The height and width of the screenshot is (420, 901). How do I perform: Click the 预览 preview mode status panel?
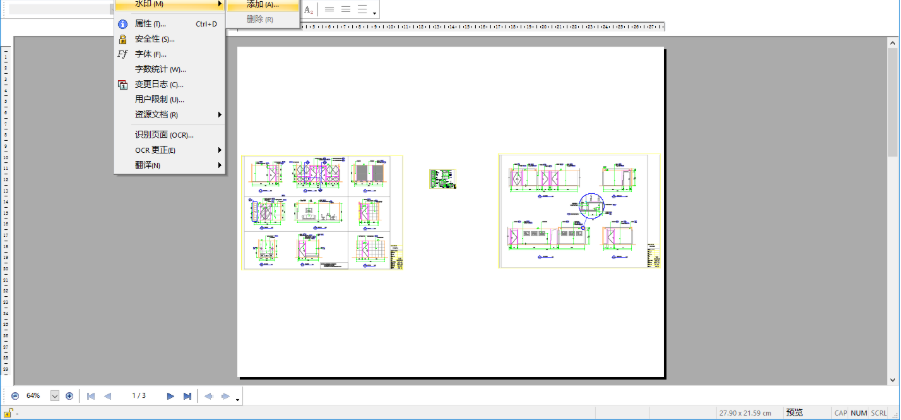(795, 413)
